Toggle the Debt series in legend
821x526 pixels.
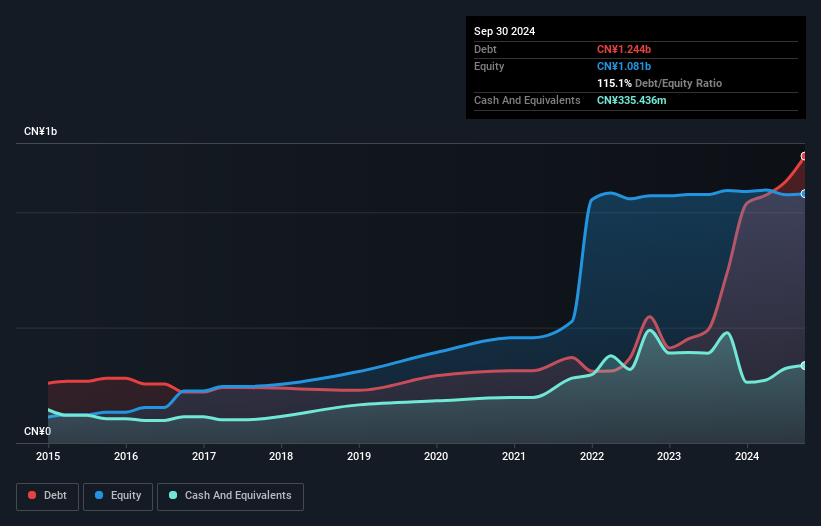pos(48,496)
